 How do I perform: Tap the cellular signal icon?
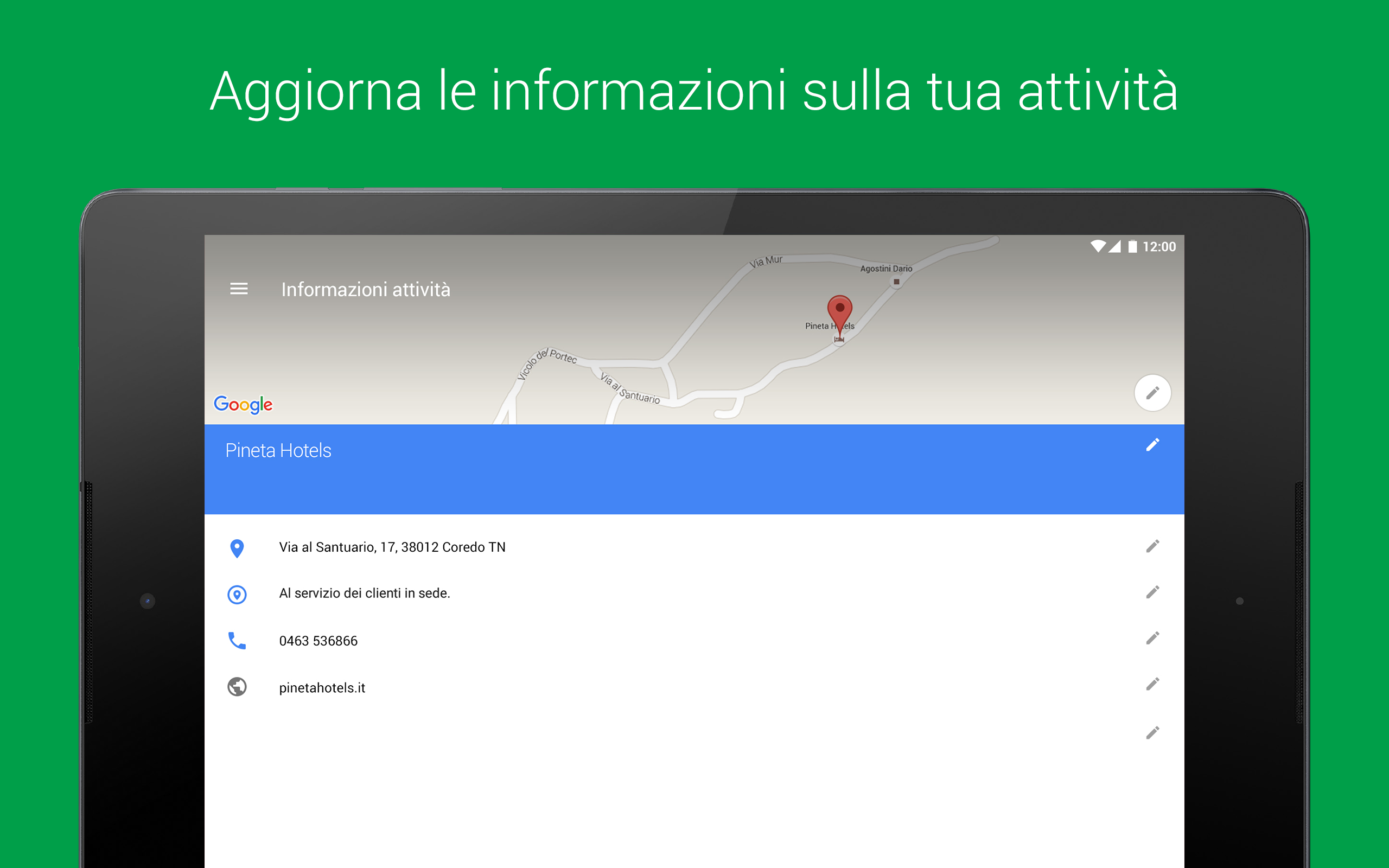point(1114,246)
